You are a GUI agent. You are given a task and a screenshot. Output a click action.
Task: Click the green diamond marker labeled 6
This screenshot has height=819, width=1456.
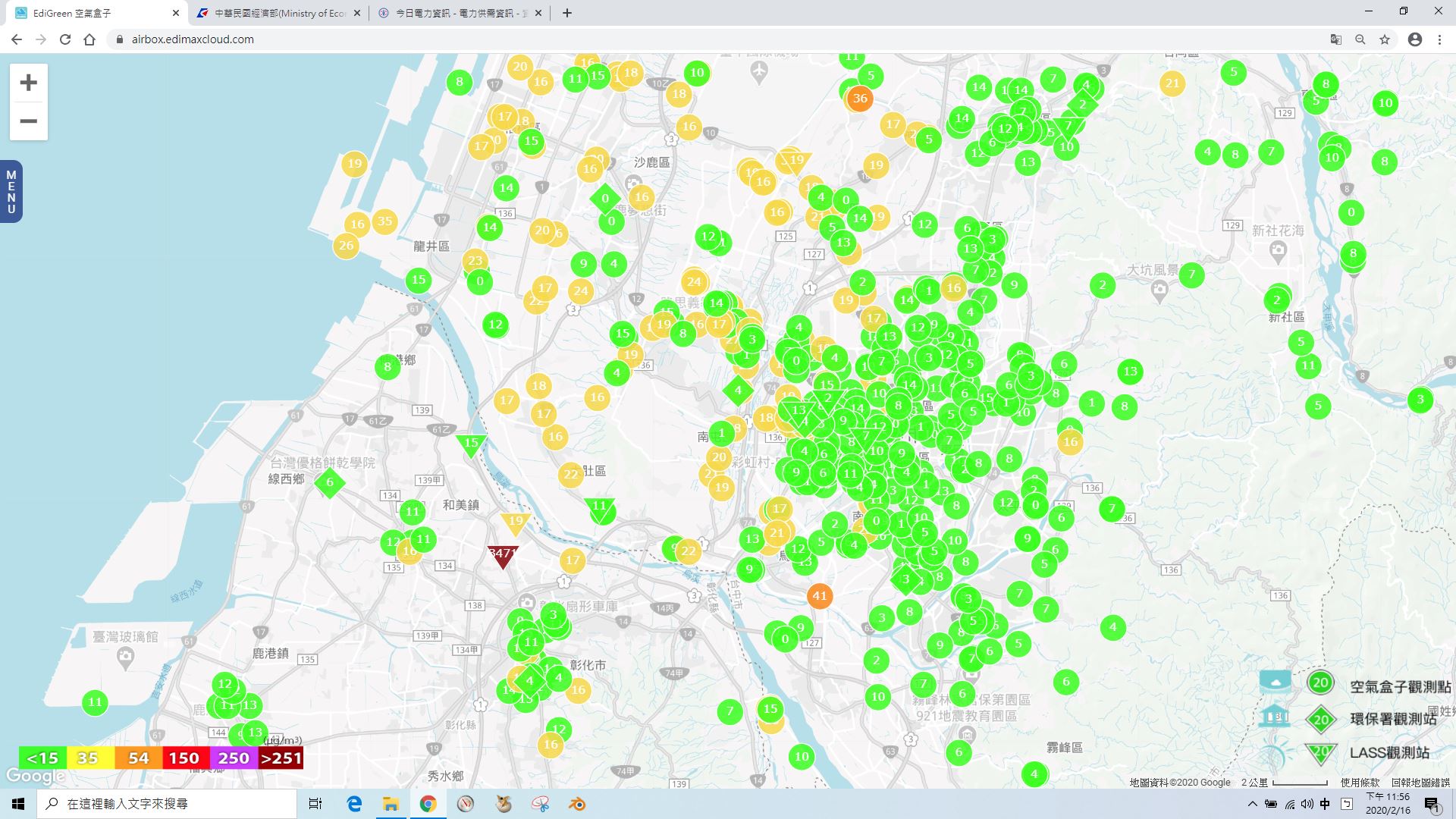[329, 482]
